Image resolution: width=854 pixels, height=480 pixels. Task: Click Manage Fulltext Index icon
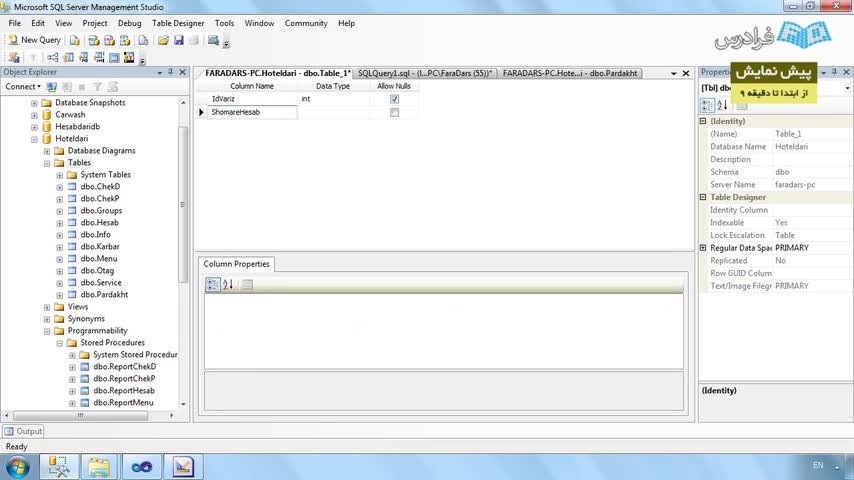coord(84,57)
